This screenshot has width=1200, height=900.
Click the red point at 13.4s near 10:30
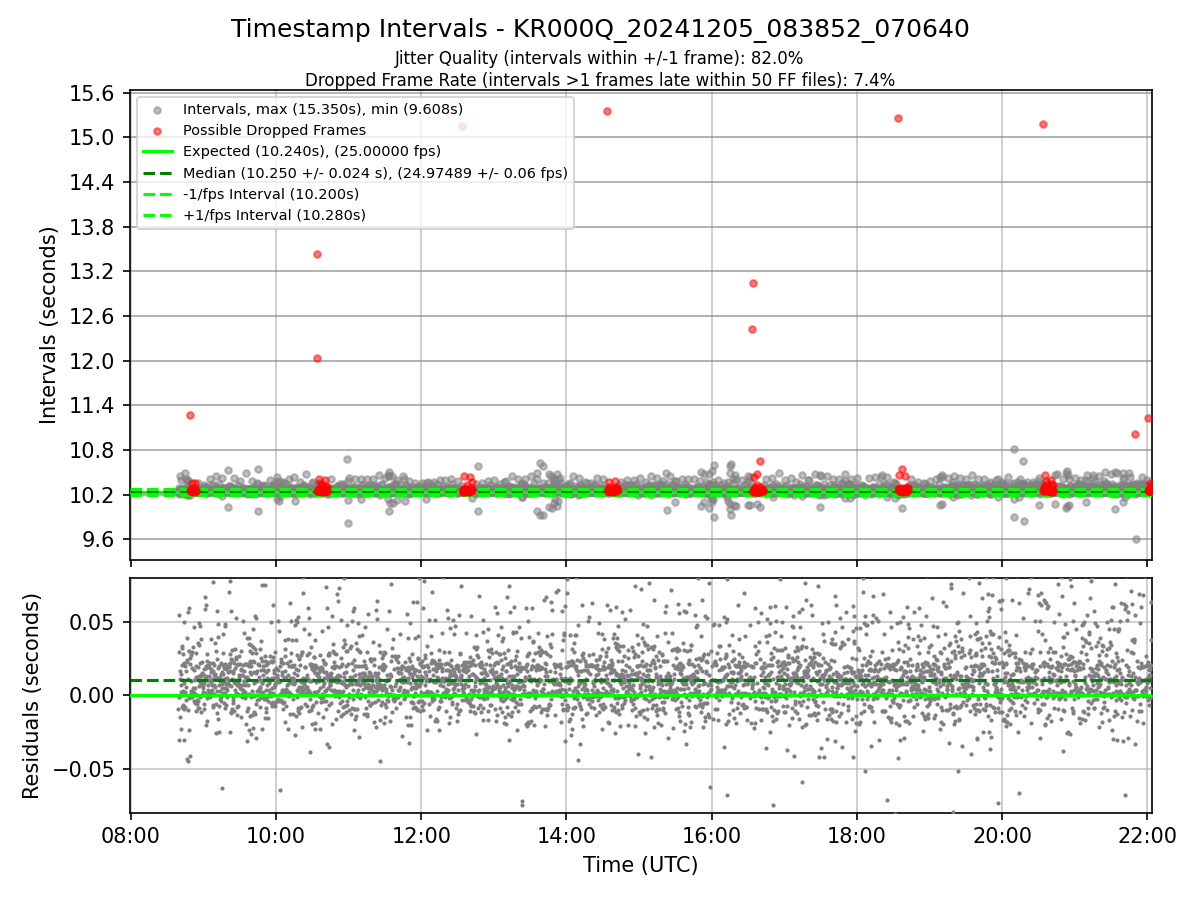coord(317,254)
